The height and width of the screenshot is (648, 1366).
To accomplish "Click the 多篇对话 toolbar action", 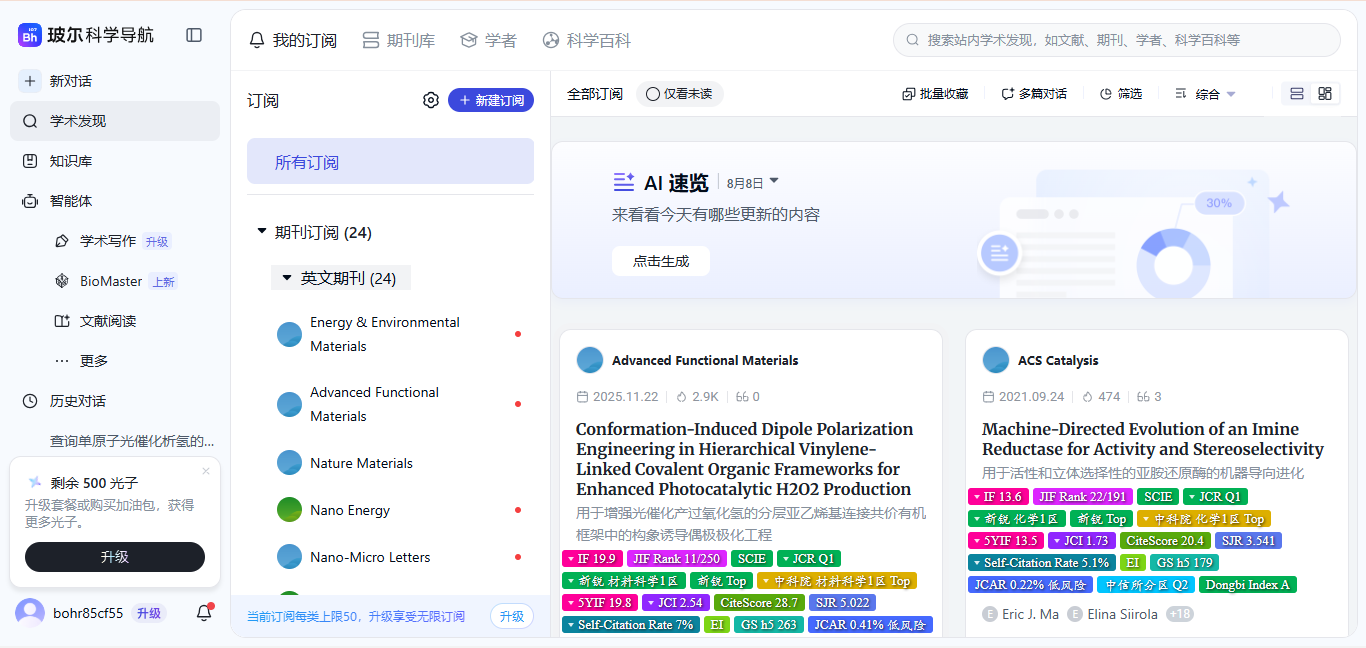I will (x=1034, y=94).
